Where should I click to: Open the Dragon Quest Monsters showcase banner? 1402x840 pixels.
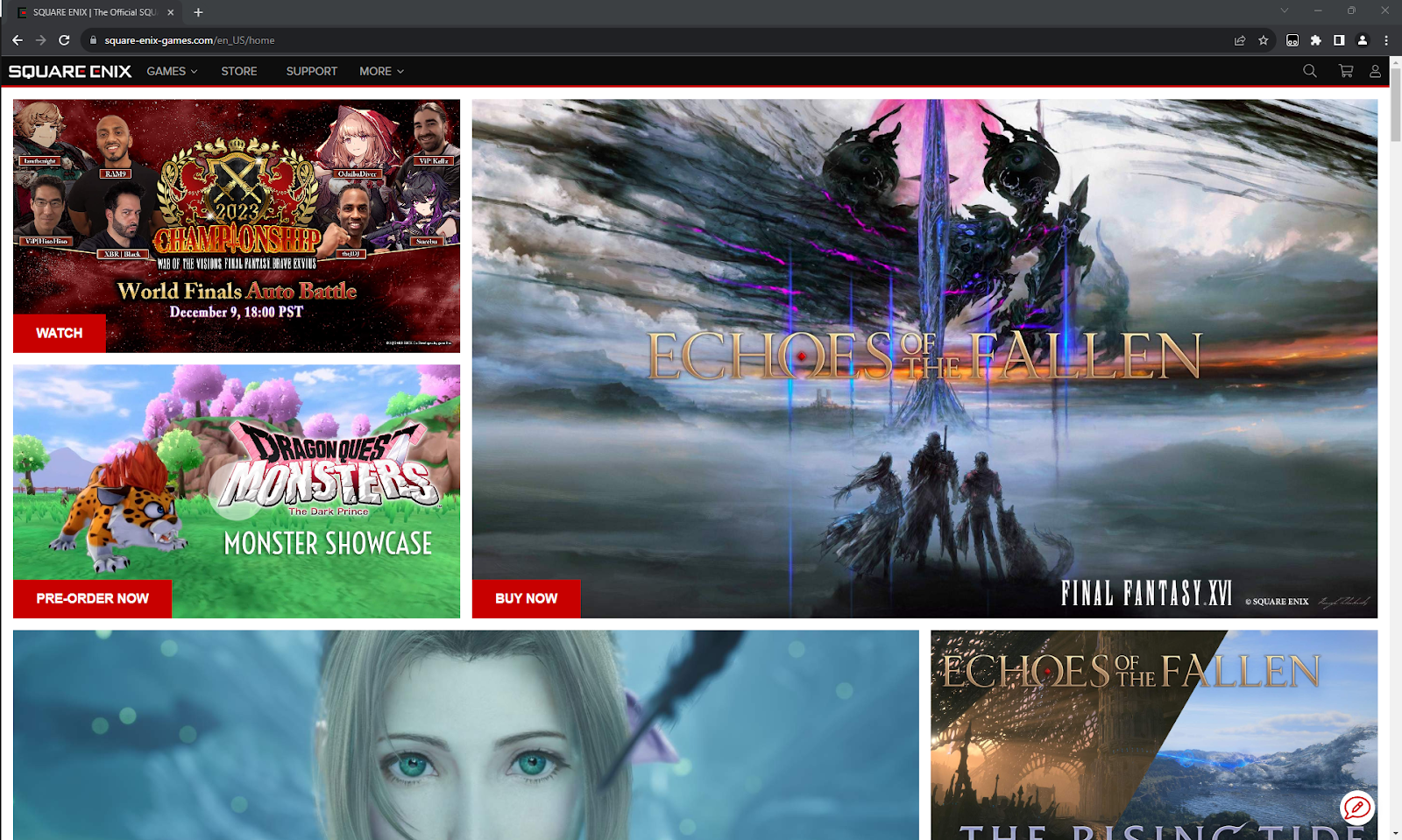coord(237,491)
